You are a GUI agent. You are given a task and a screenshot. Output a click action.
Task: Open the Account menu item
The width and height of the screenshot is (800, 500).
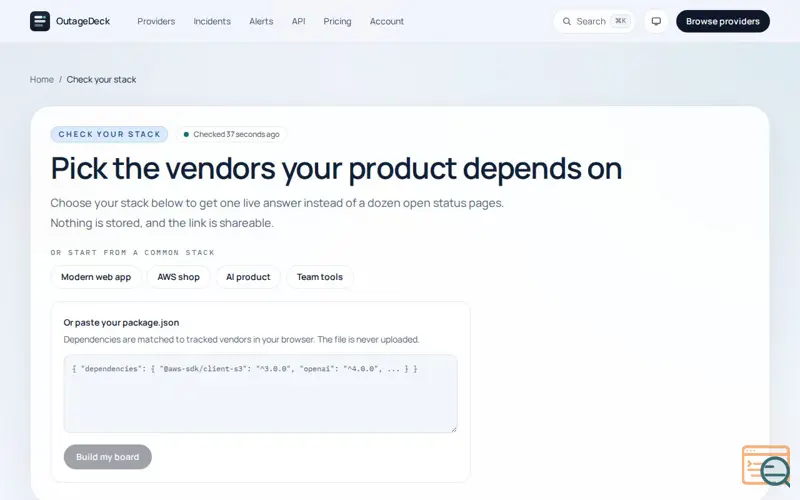coord(387,21)
